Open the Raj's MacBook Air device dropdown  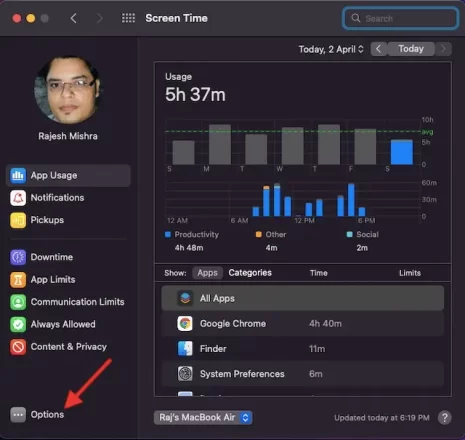pyautogui.click(x=203, y=417)
